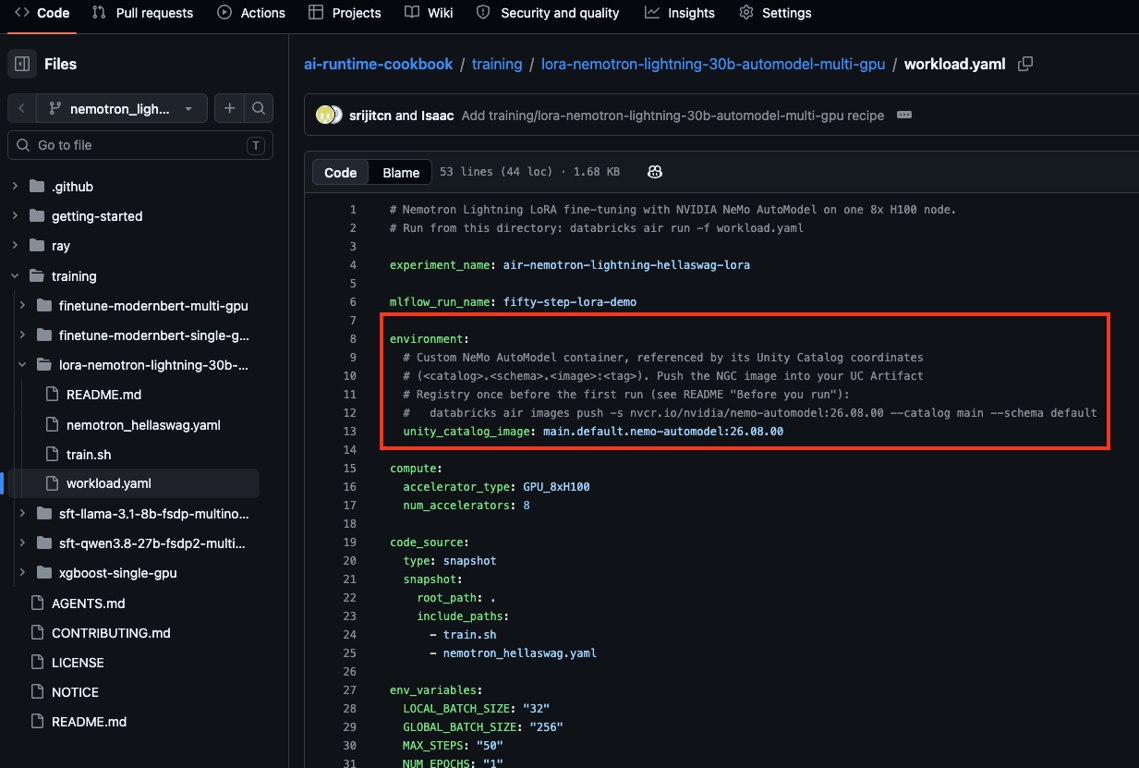
Task: Open the Security and quality tab
Action: (548, 13)
